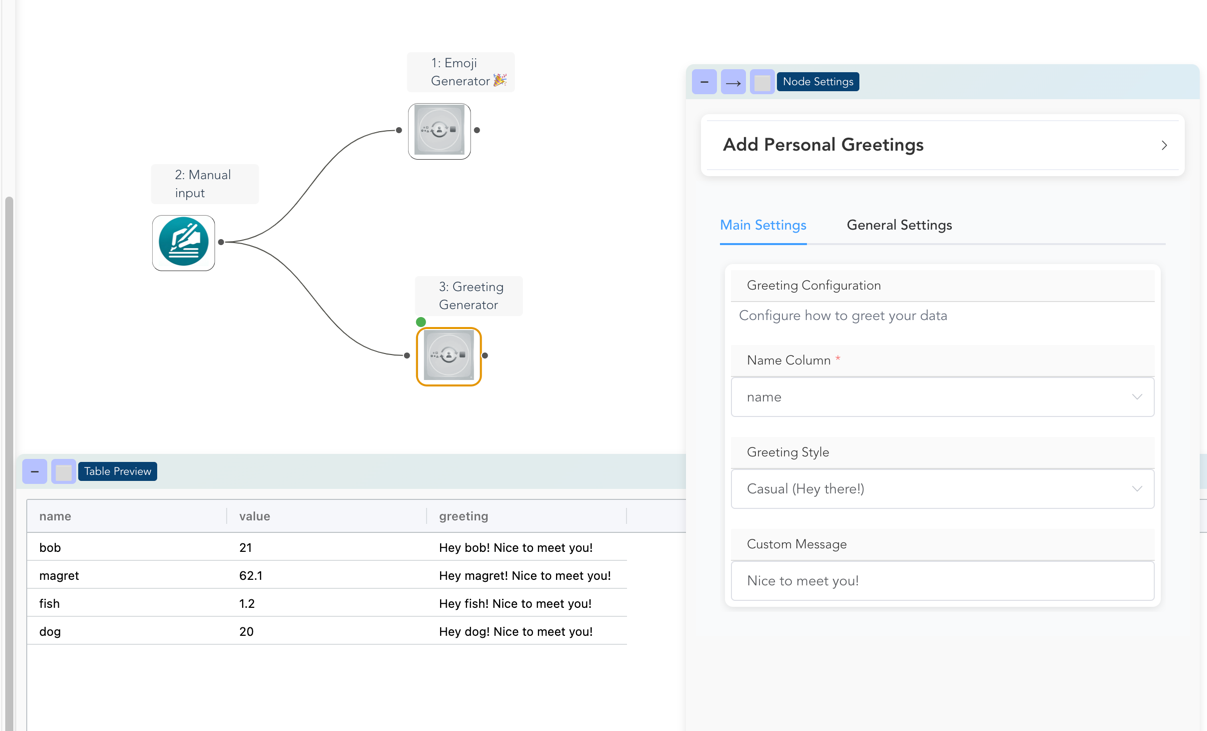
Task: Click the greeting 'Hey magret! Nice to meet you!'
Action: (525, 576)
